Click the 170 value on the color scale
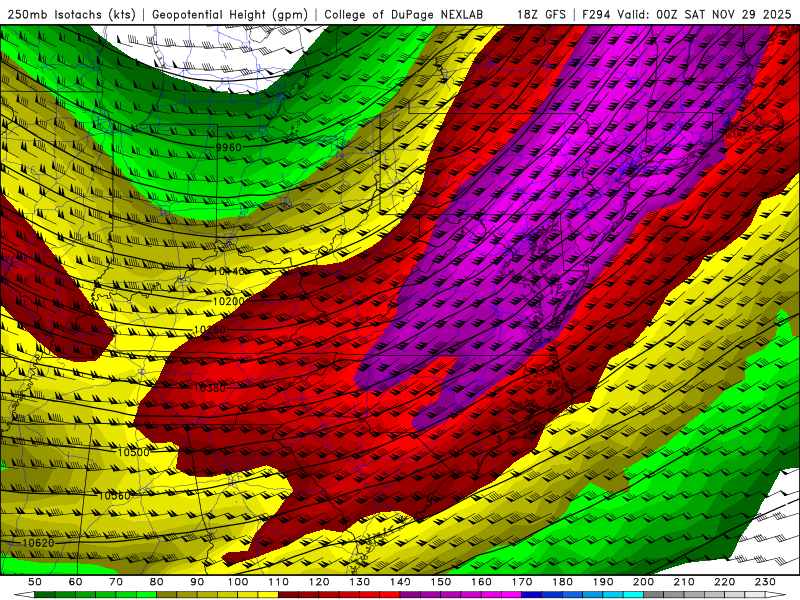The height and width of the screenshot is (600, 800). click(x=522, y=582)
